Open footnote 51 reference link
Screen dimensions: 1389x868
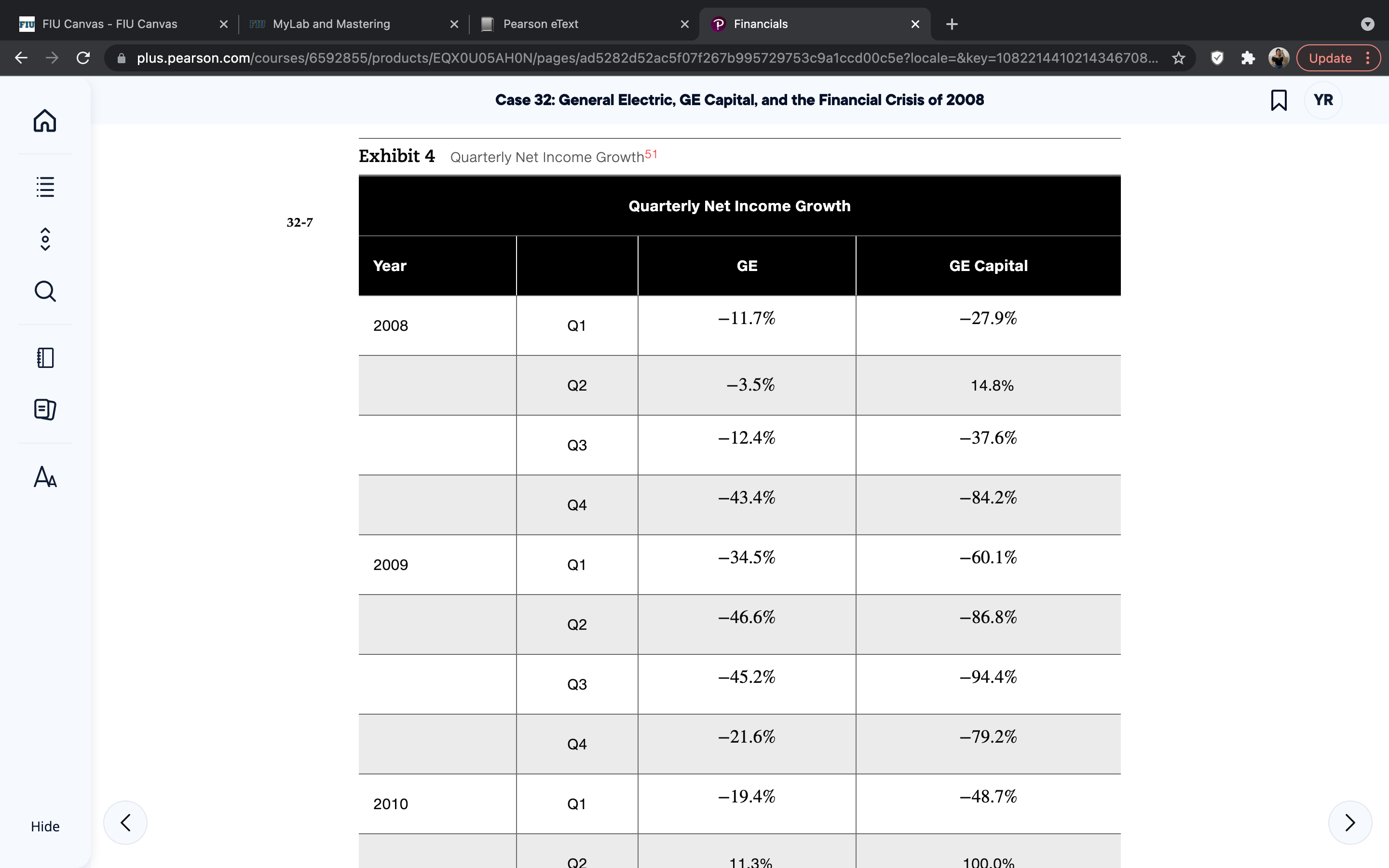pyautogui.click(x=651, y=154)
